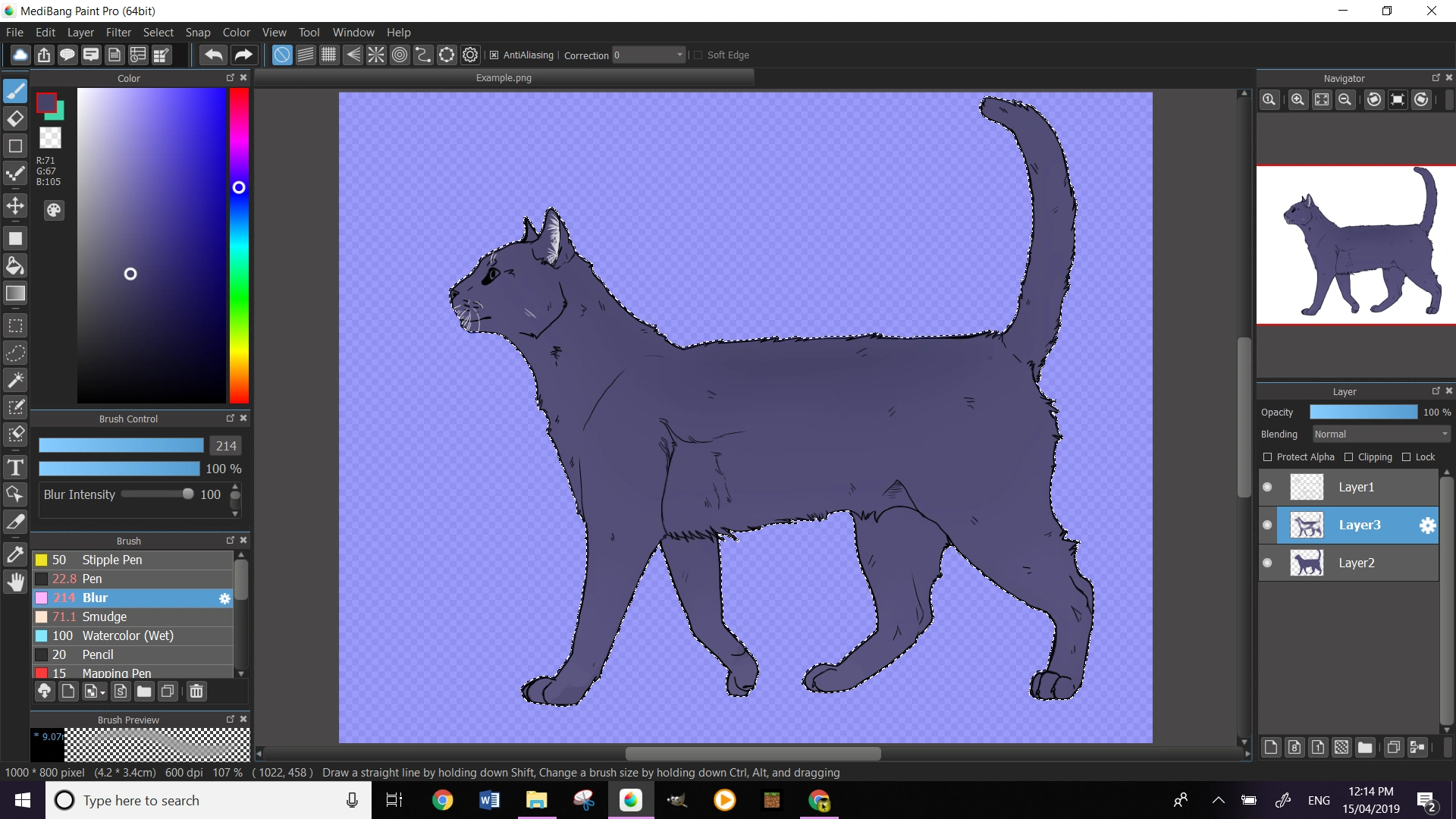The width and height of the screenshot is (1456, 819).
Task: Select the Watercolor (Wet) brush
Action: pyautogui.click(x=127, y=635)
